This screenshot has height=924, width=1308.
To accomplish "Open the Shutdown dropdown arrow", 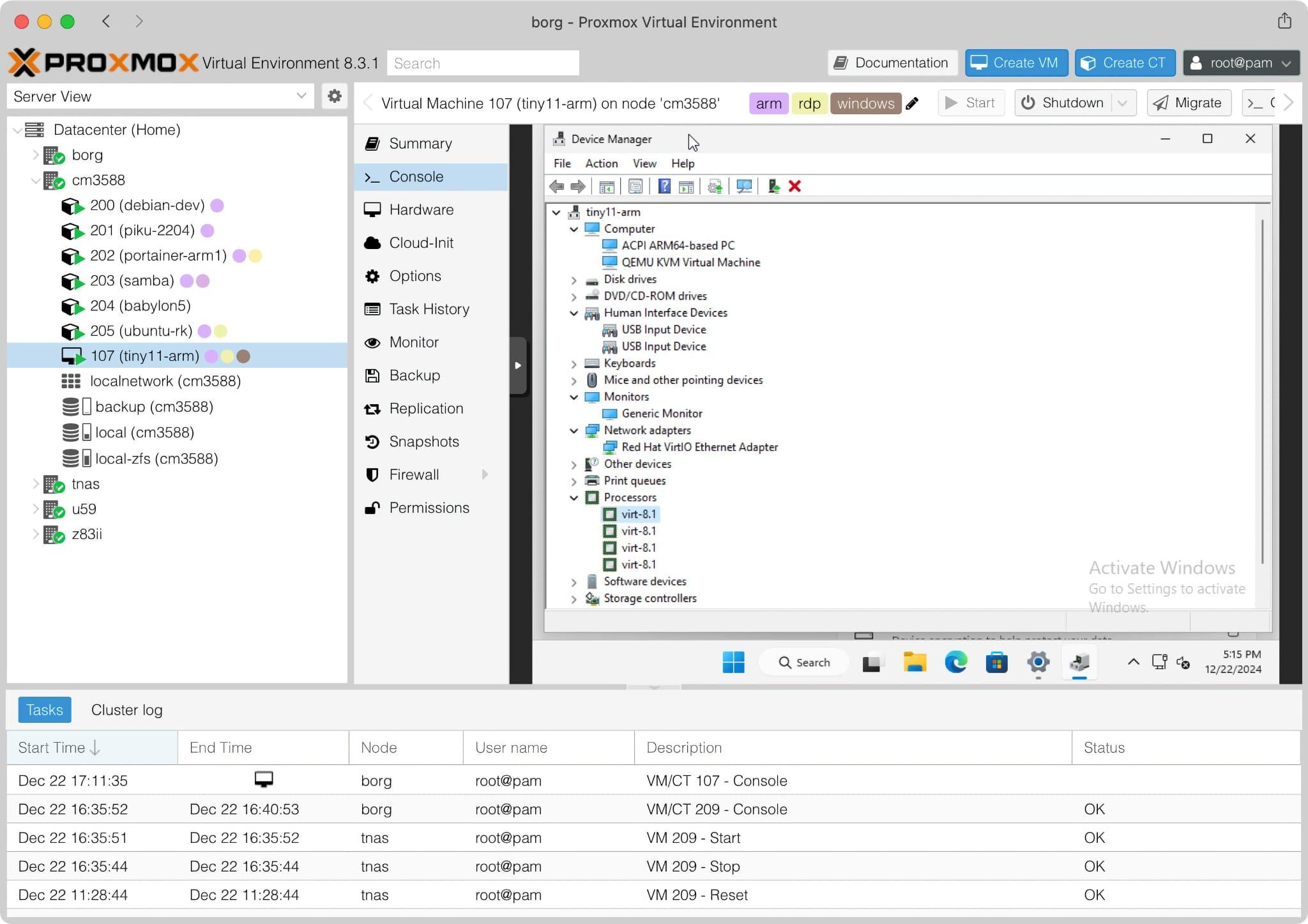I will point(1123,103).
